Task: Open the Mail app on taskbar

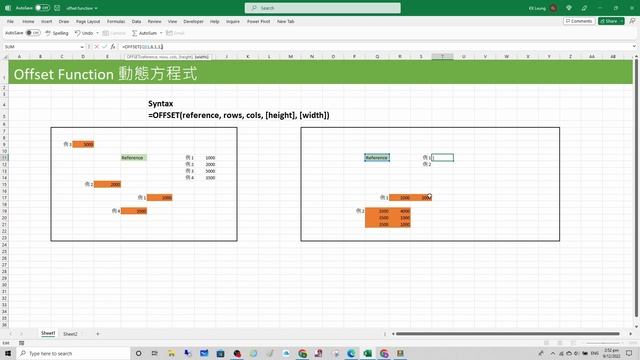Action: [204, 353]
